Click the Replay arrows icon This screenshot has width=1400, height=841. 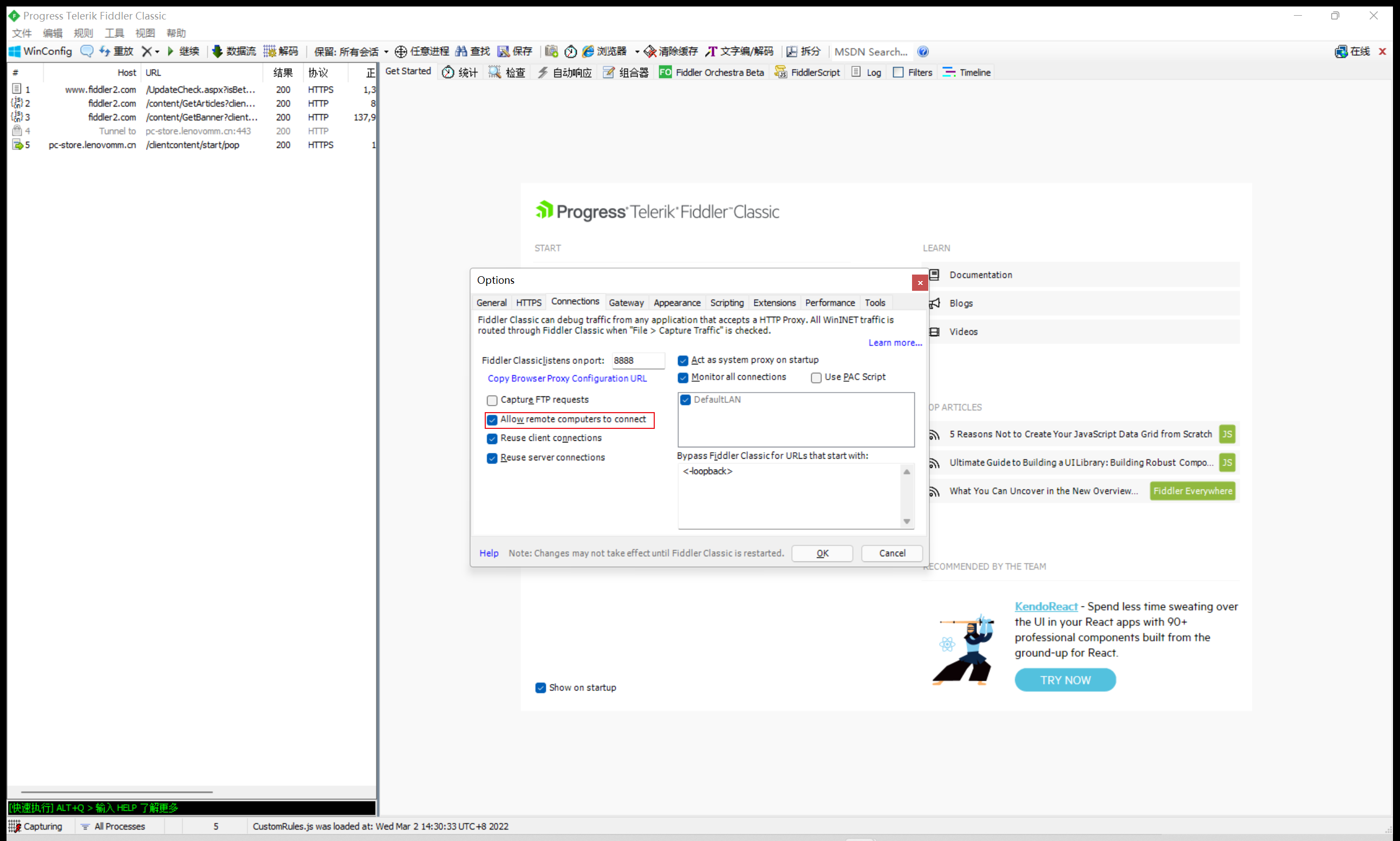pos(105,51)
